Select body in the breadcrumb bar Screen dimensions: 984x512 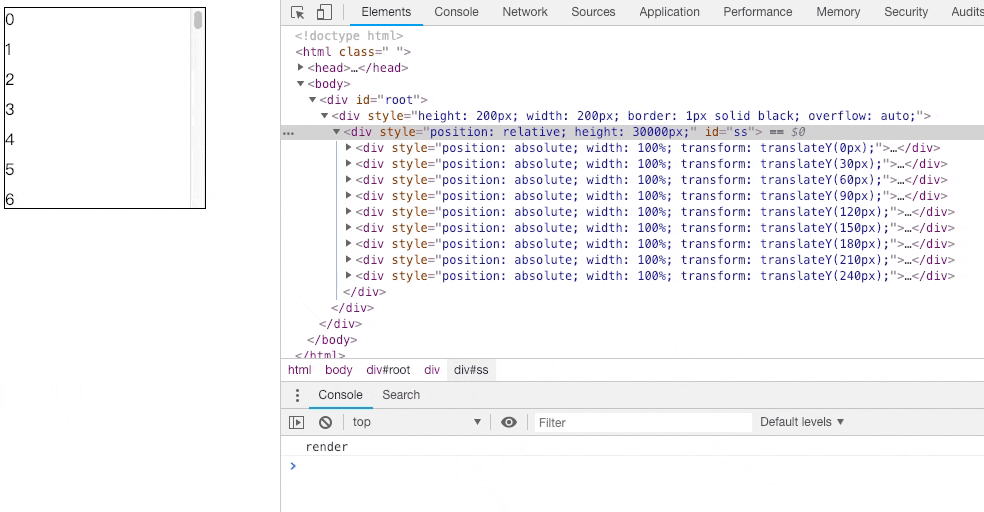pos(338,370)
